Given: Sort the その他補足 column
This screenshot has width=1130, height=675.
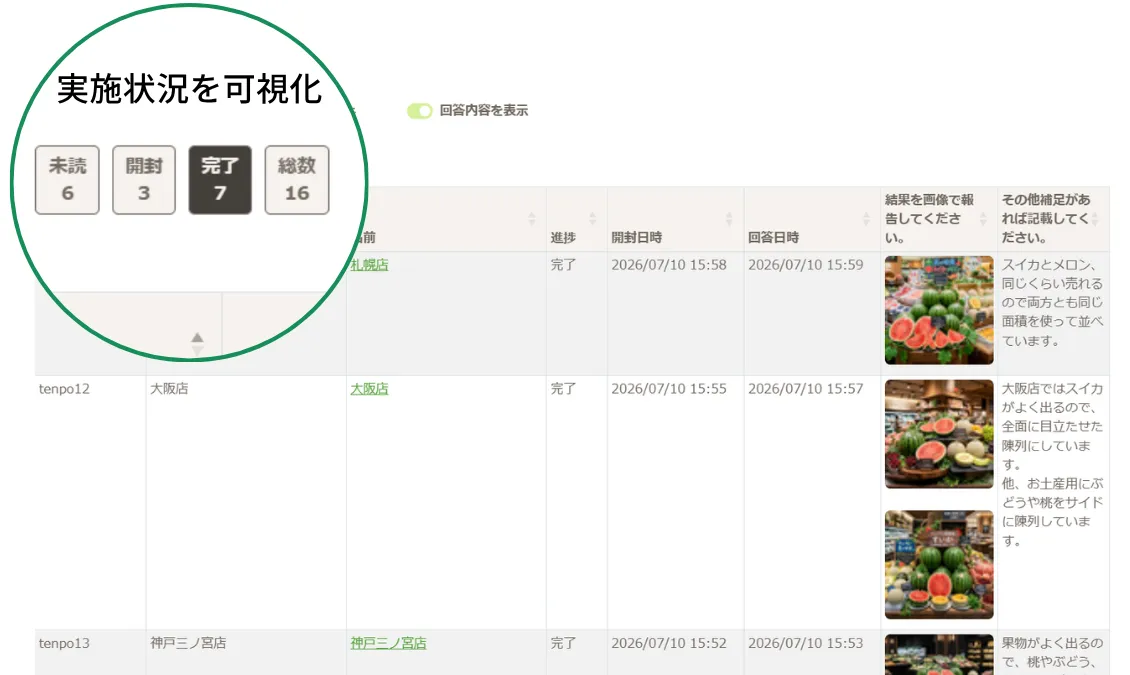Looking at the screenshot, I should point(1095,219).
